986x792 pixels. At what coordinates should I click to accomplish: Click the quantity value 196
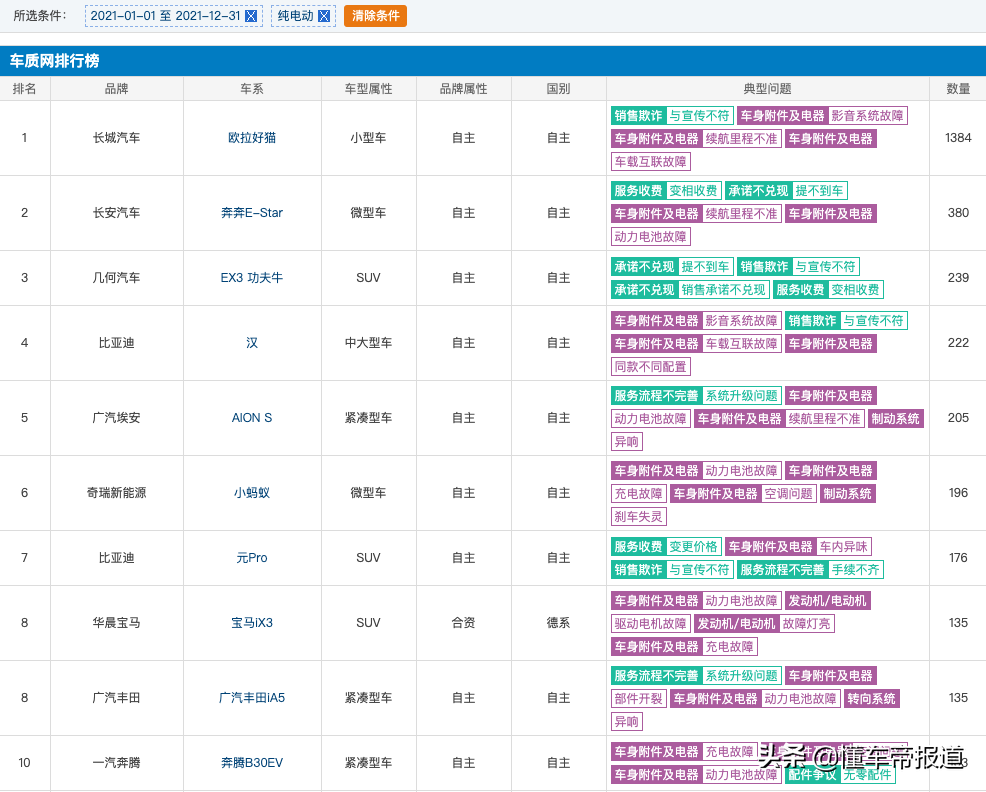[958, 493]
